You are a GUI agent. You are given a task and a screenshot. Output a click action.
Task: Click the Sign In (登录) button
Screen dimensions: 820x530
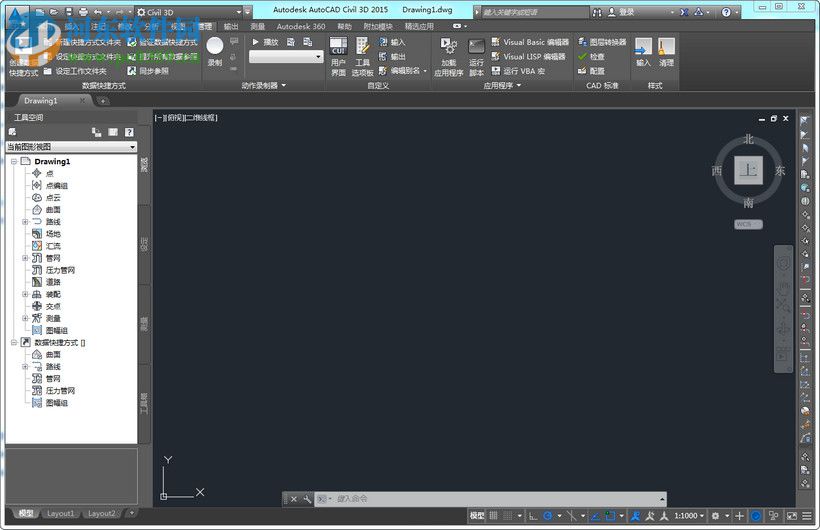click(622, 12)
